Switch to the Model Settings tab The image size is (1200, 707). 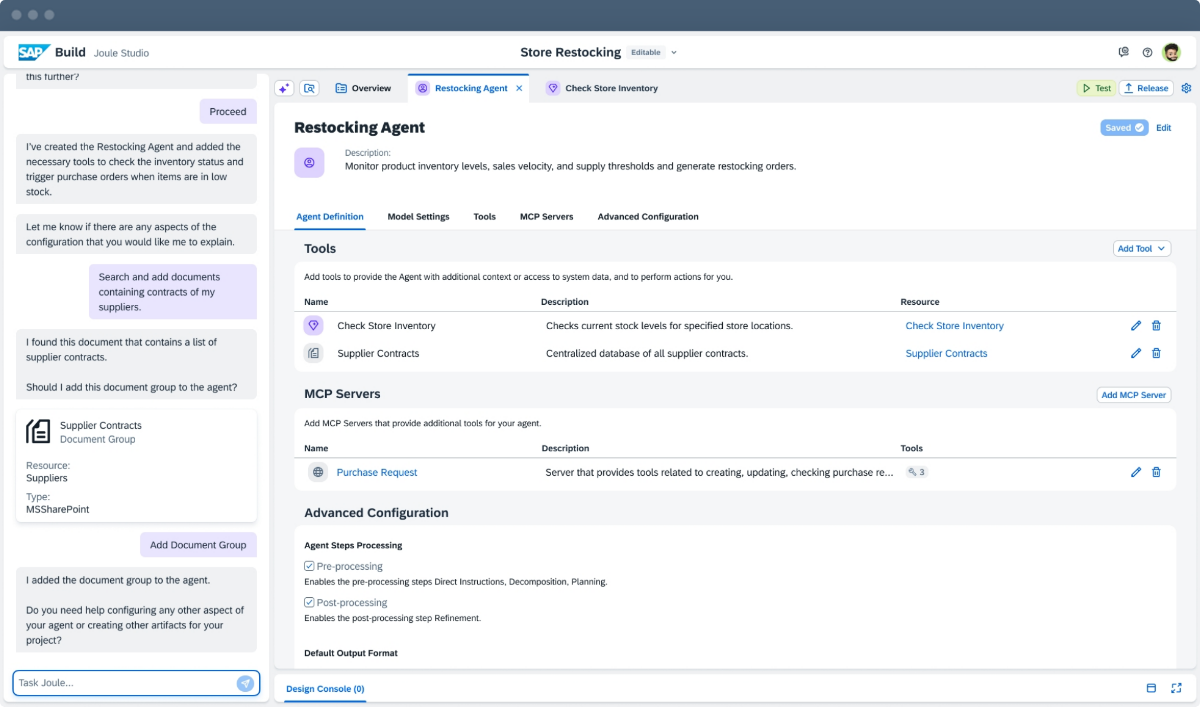coord(418,217)
